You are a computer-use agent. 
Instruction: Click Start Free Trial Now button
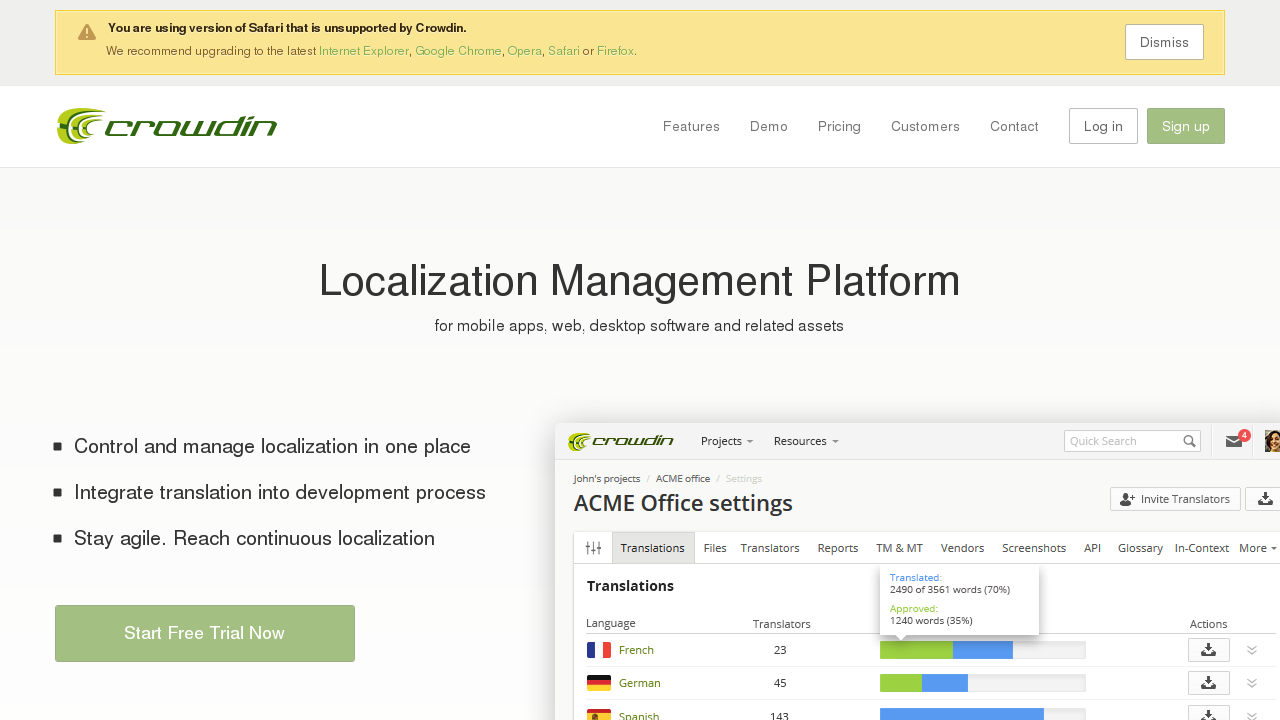205,633
